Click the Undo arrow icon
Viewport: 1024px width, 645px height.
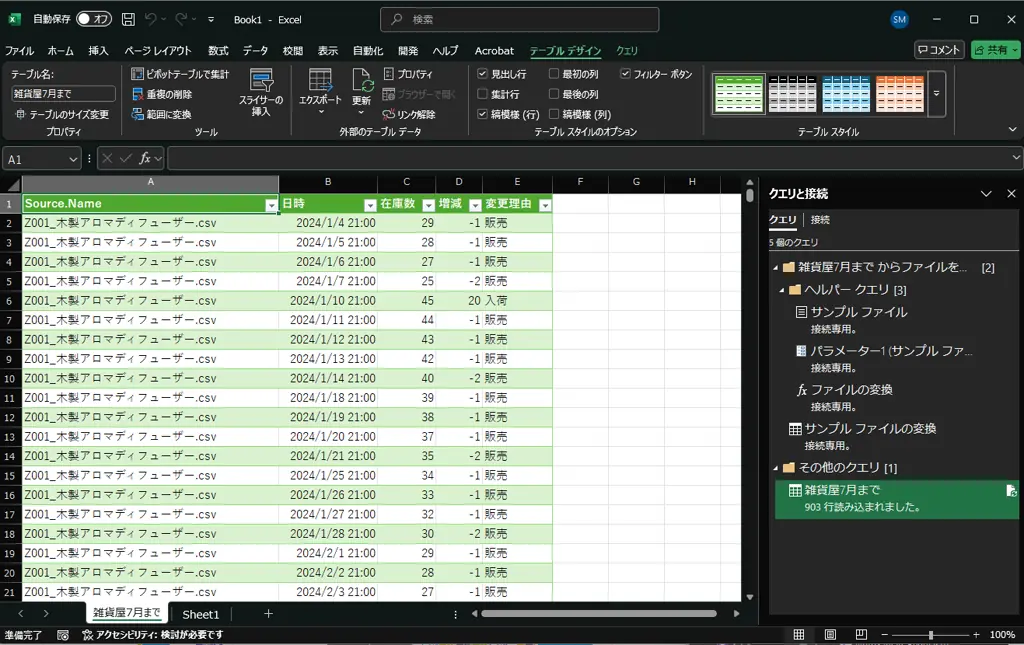pos(151,20)
